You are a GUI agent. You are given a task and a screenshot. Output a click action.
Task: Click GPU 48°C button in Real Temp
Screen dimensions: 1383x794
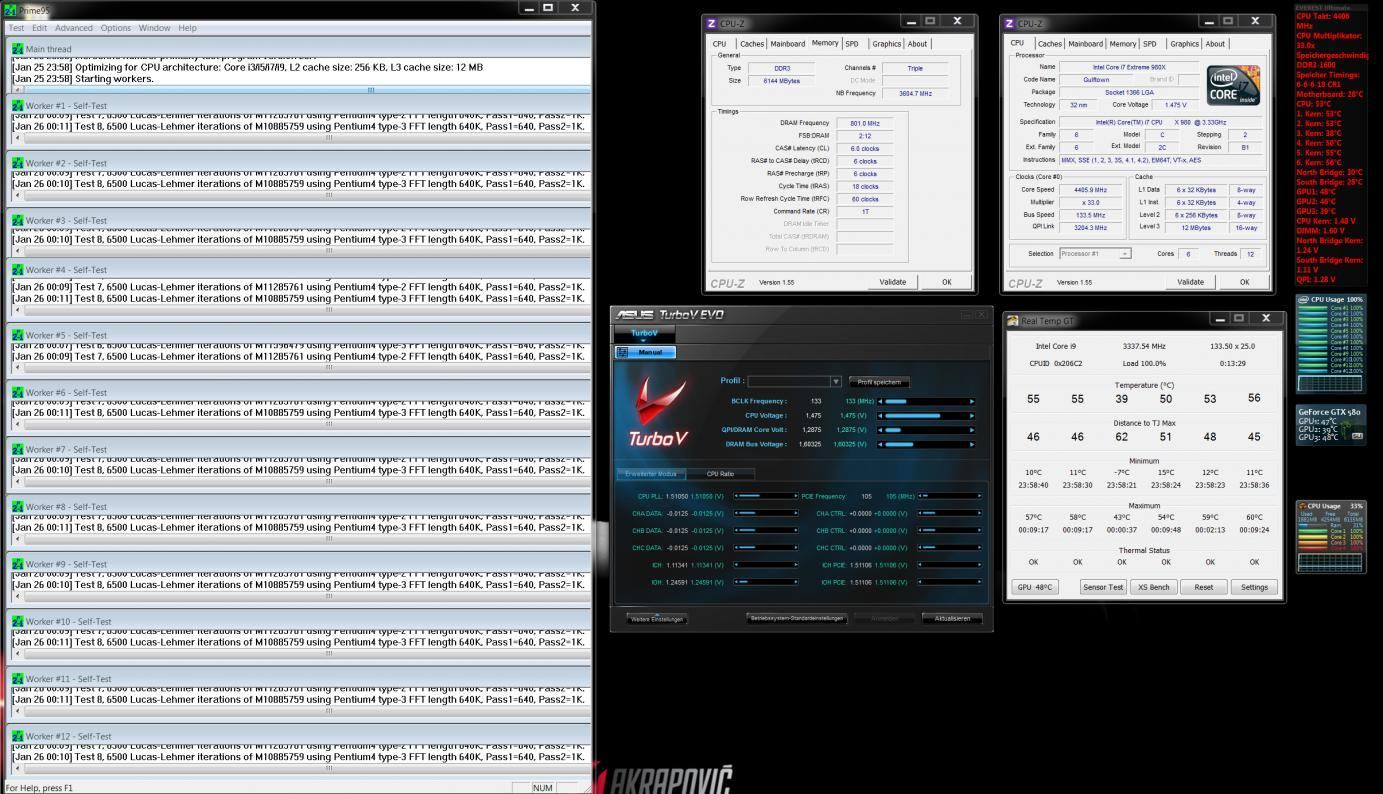point(1035,587)
